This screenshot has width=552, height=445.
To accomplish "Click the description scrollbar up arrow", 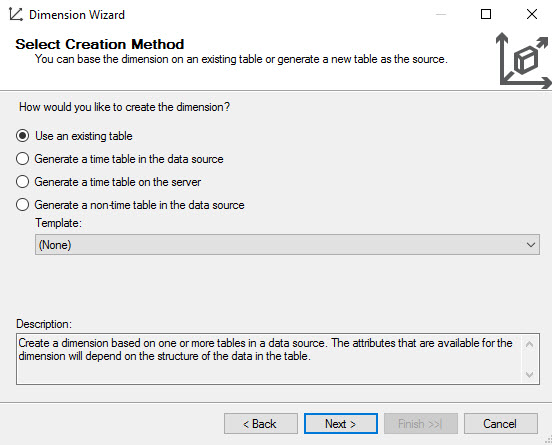I will click(529, 344).
